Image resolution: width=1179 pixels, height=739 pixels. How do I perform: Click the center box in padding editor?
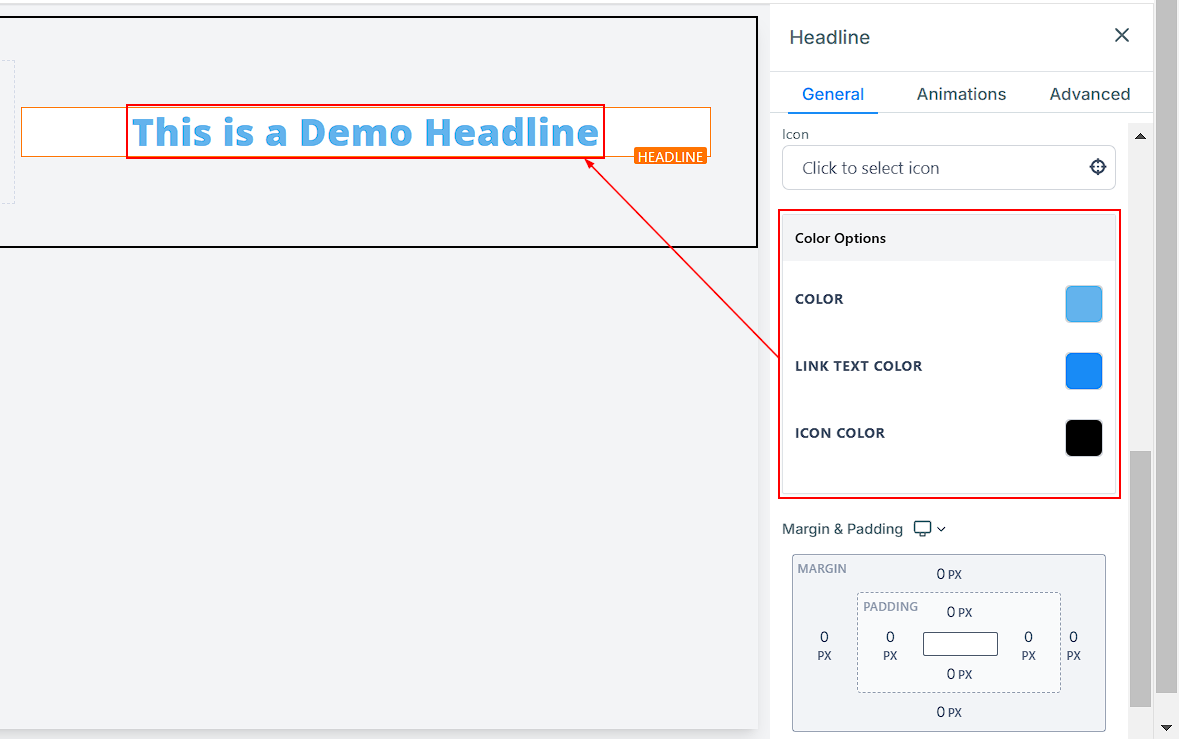point(960,644)
